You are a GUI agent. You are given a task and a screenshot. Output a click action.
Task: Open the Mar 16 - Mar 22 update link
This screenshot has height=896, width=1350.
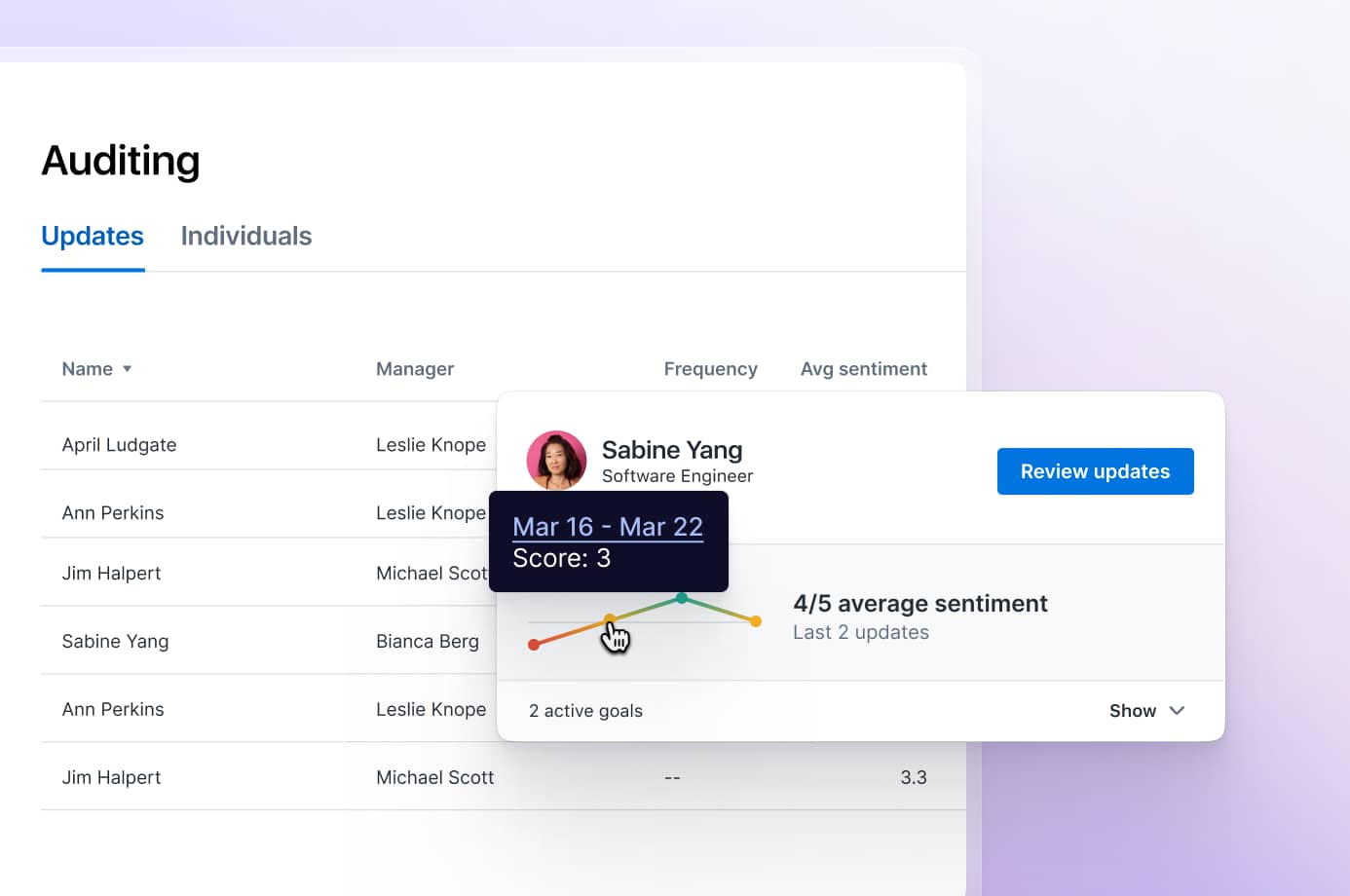[x=608, y=526]
